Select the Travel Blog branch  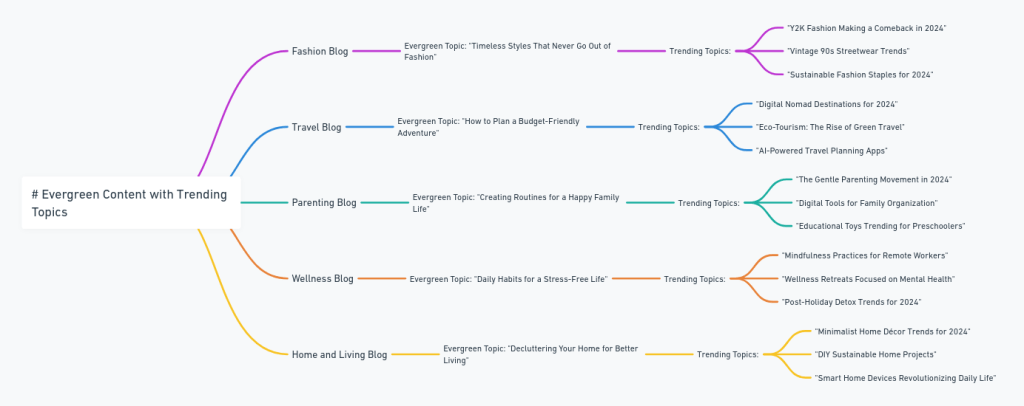[316, 127]
